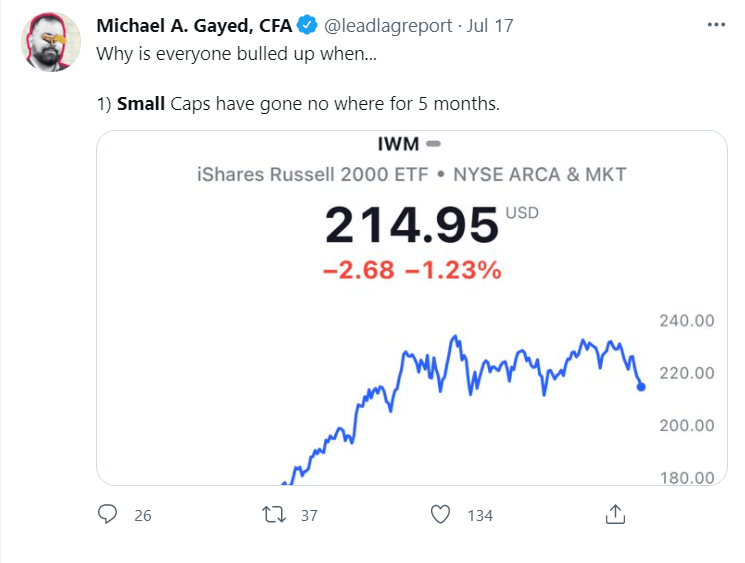Screen dimensions: 745x563
Task: Open the IWM chart image
Action: coord(411,308)
